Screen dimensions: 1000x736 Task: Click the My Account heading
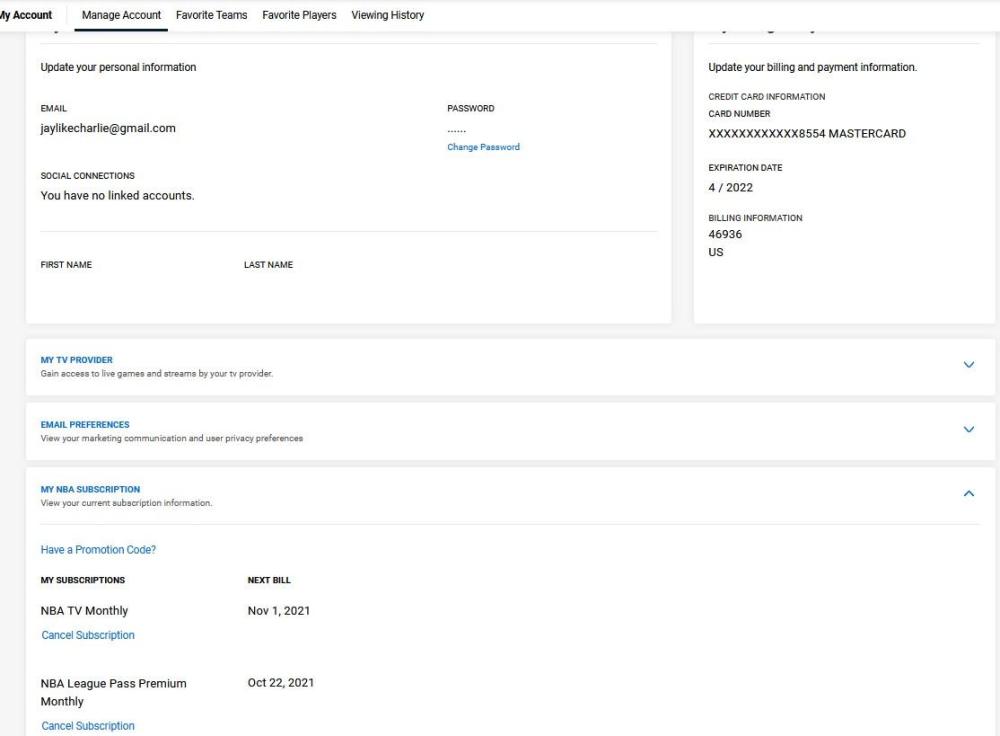tap(26, 15)
